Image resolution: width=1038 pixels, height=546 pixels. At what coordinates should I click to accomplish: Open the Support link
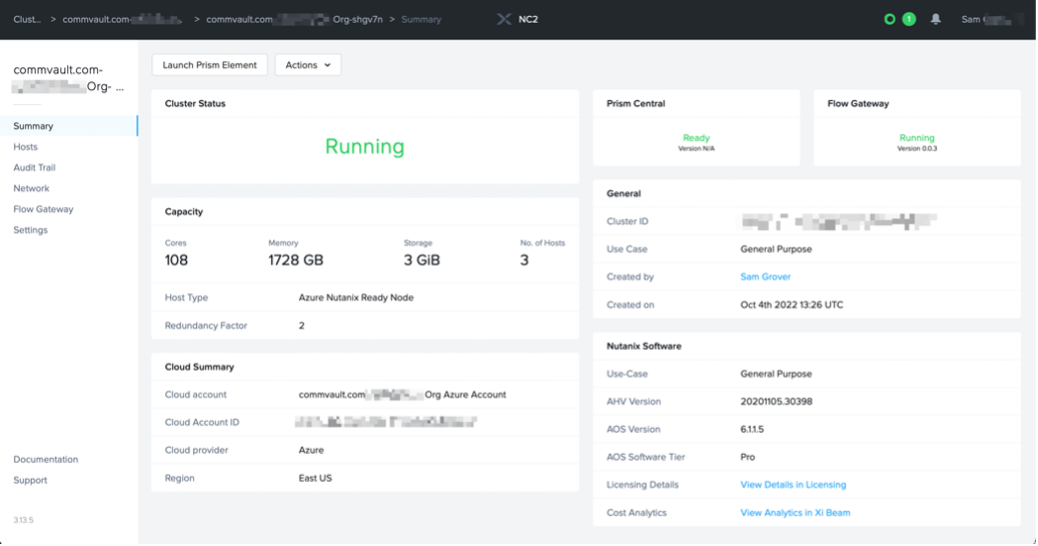tap(30, 480)
